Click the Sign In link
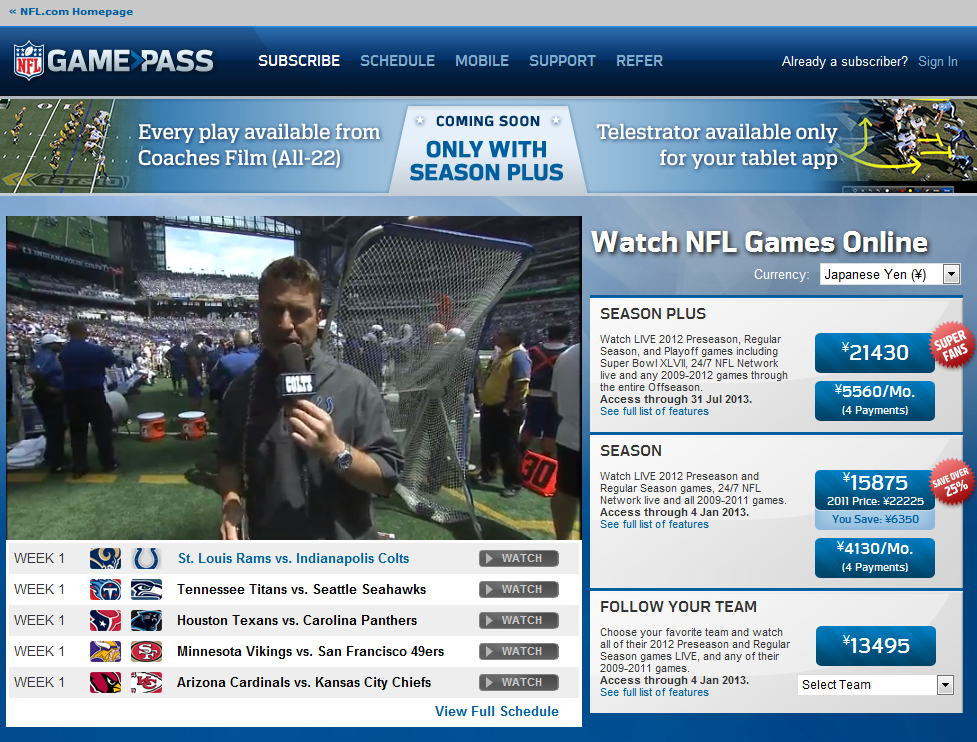 pyautogui.click(x=937, y=62)
